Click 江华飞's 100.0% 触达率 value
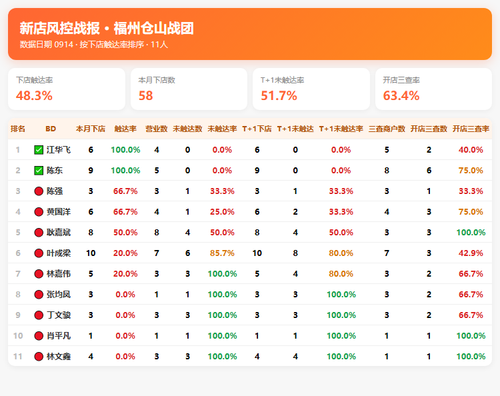The width and height of the screenshot is (500, 396). (125, 150)
